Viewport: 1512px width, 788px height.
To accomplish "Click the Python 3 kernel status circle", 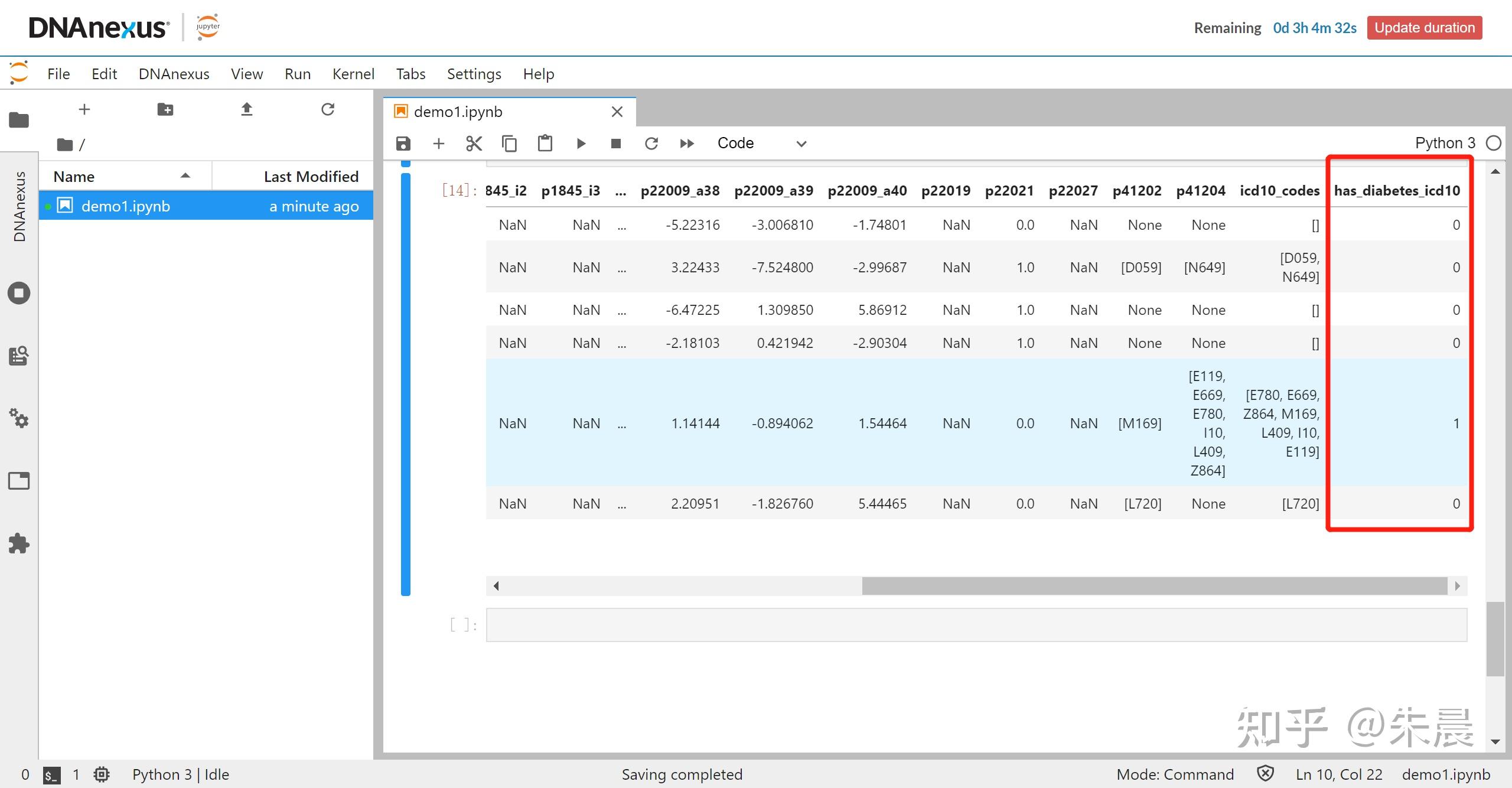I will click(x=1494, y=143).
